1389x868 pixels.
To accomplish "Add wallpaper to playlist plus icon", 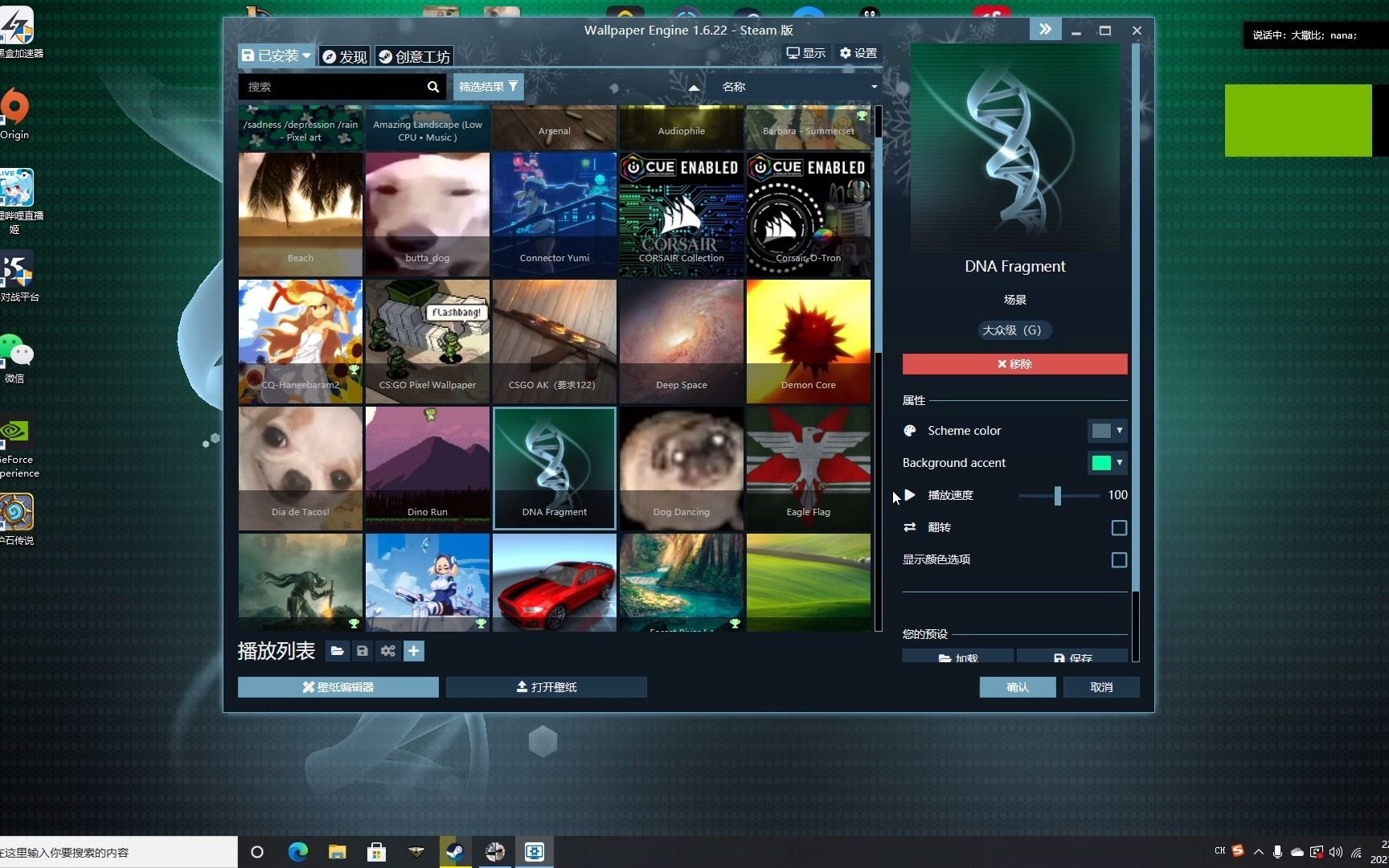I will pyautogui.click(x=414, y=651).
